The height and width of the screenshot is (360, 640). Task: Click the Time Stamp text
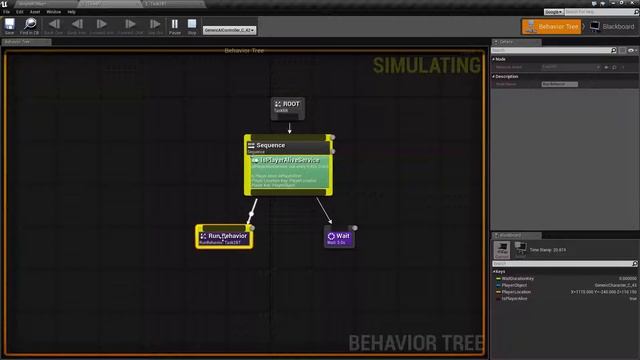pos(548,250)
